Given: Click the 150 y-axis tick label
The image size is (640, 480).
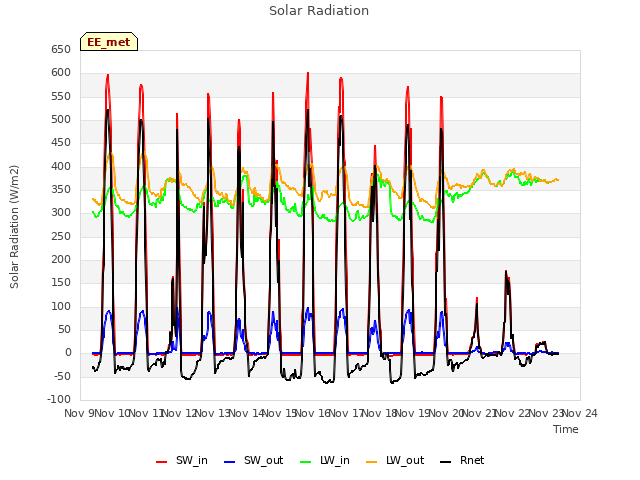Looking at the screenshot, I should (x=61, y=282).
